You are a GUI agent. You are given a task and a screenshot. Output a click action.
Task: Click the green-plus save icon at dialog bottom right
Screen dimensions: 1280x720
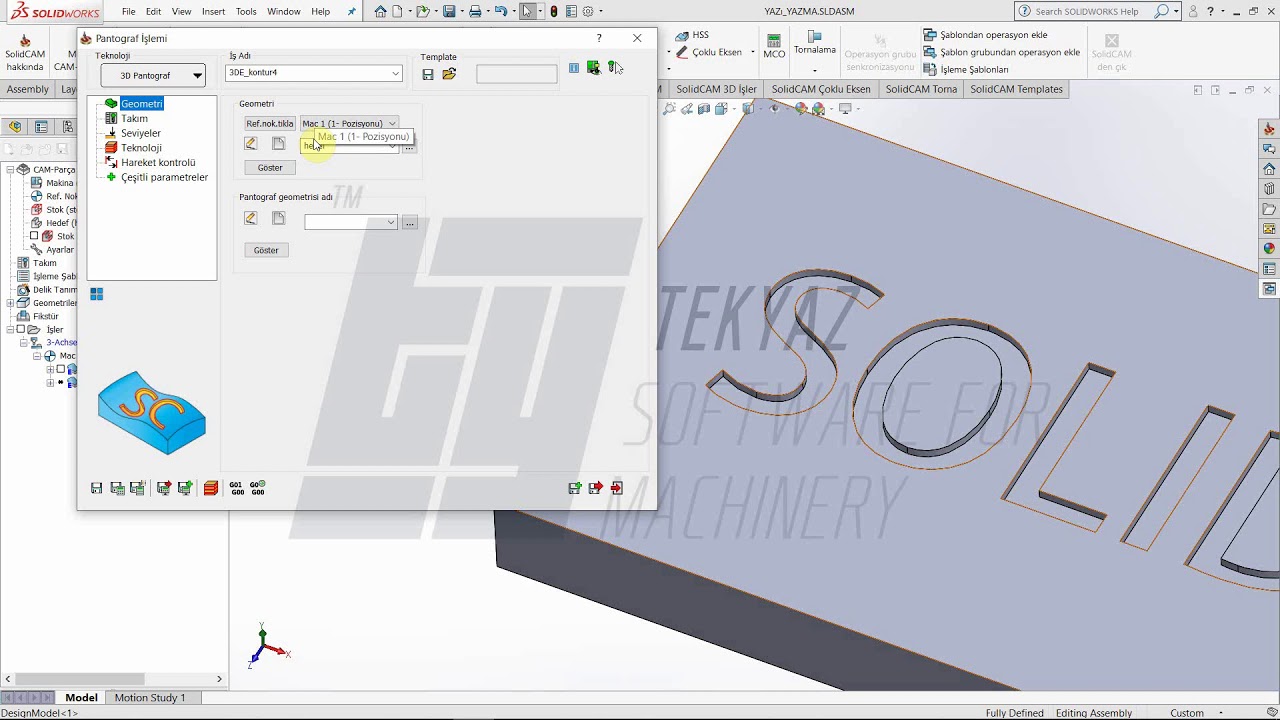point(575,488)
